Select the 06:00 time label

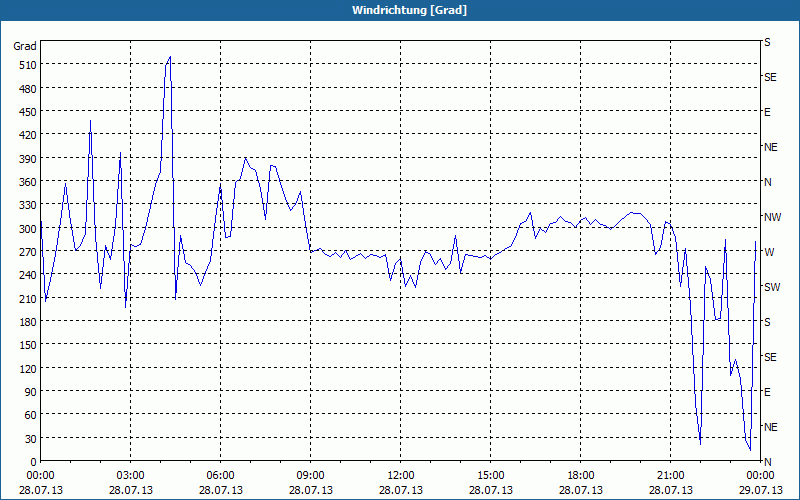pos(220,476)
